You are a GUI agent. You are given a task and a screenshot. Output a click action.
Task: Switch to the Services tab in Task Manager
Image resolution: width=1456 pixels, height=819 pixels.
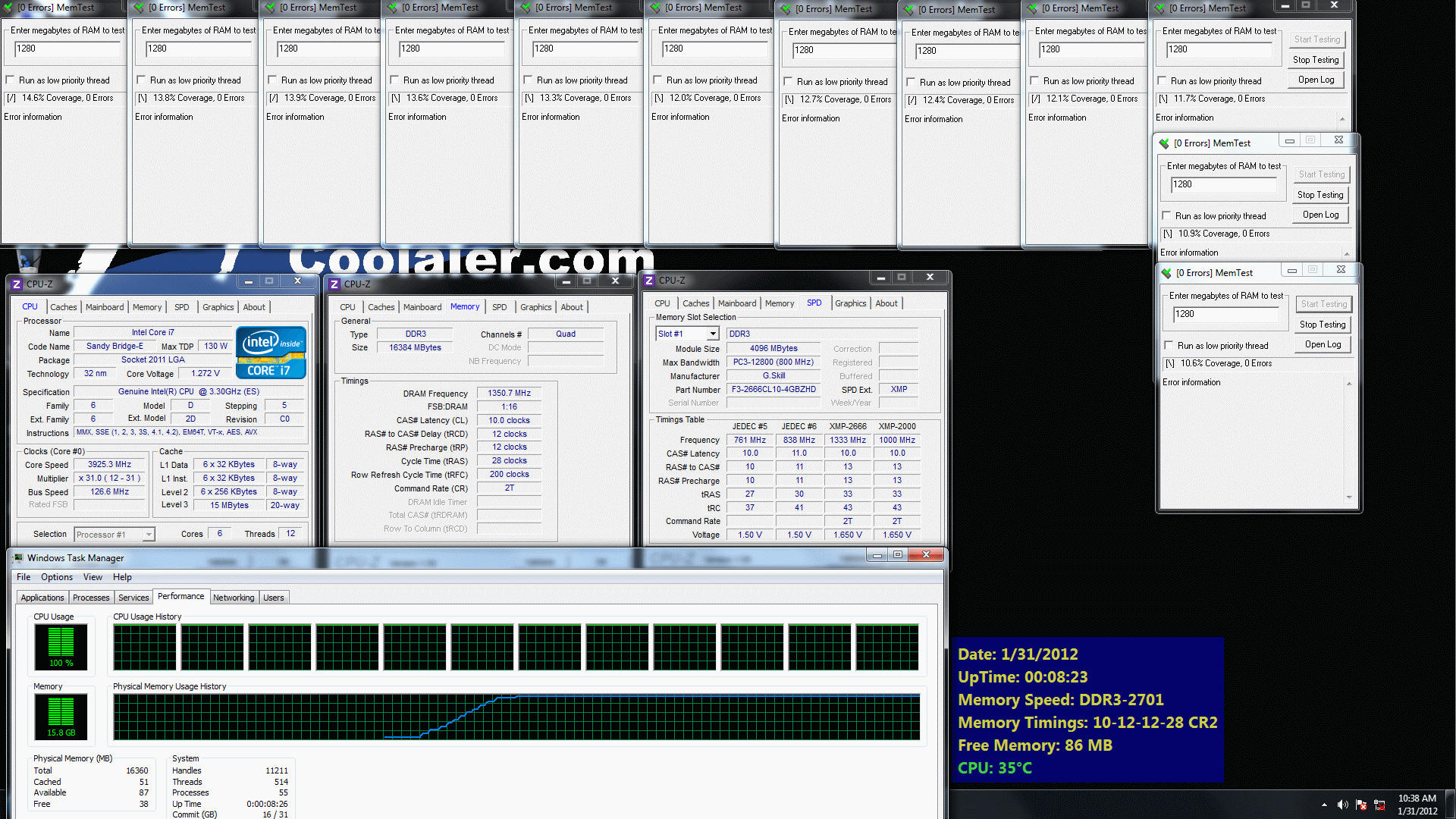coord(133,598)
